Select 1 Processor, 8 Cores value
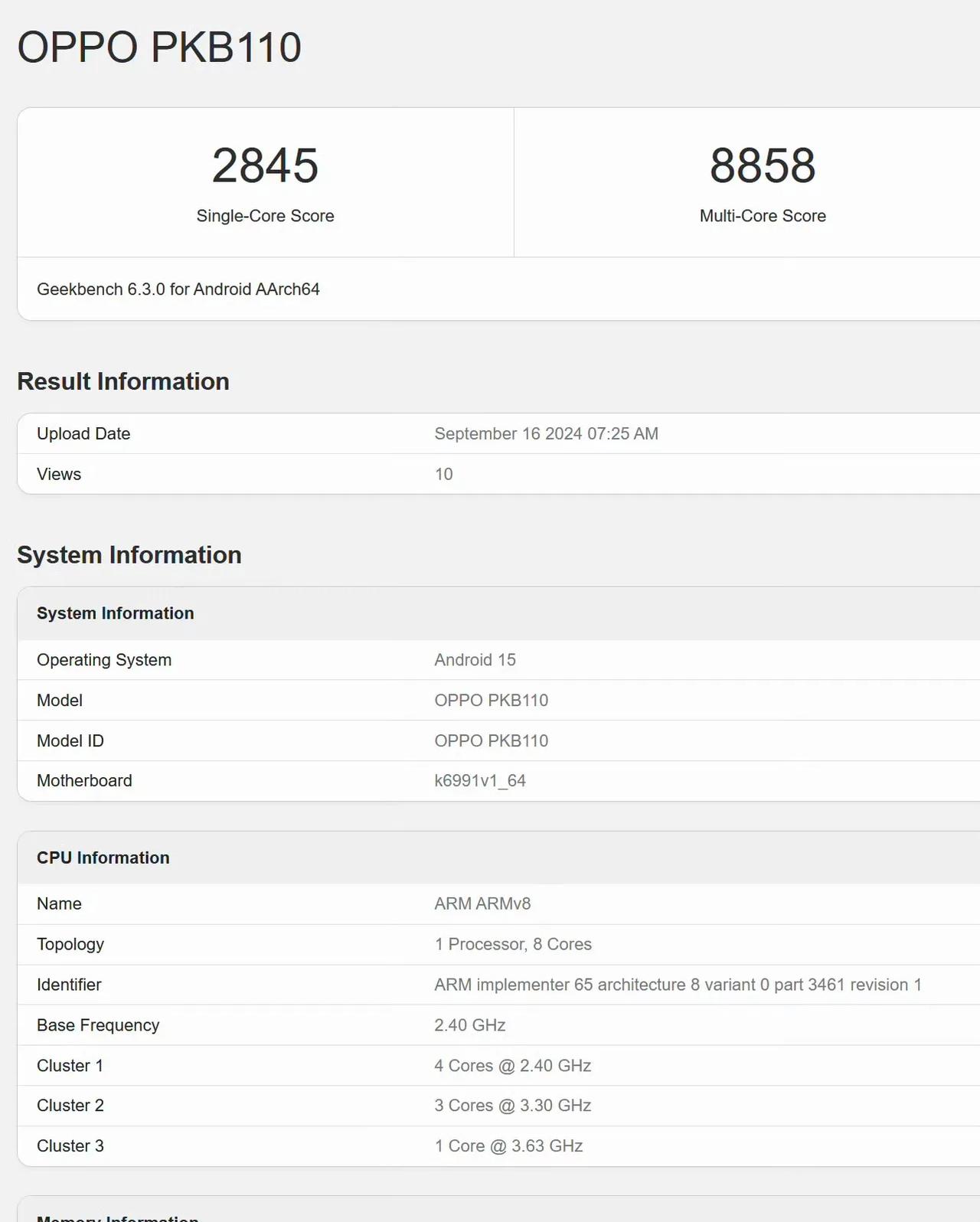 click(513, 944)
